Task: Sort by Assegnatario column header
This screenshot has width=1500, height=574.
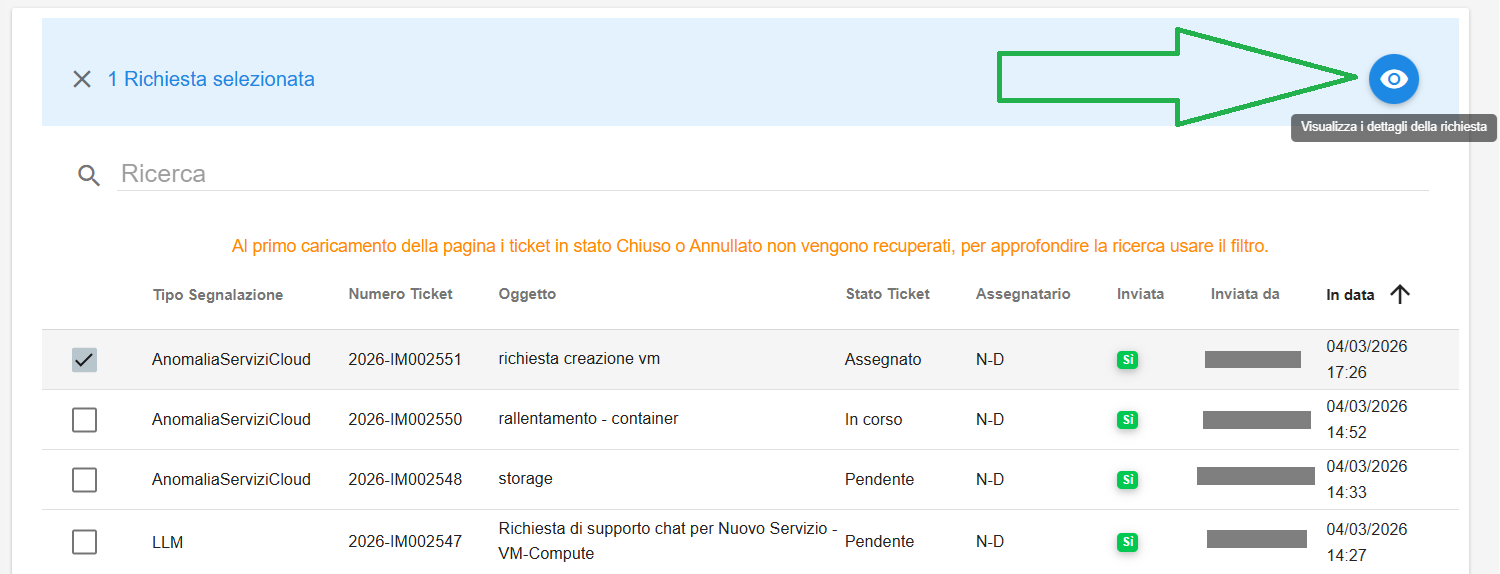Action: [x=1023, y=294]
